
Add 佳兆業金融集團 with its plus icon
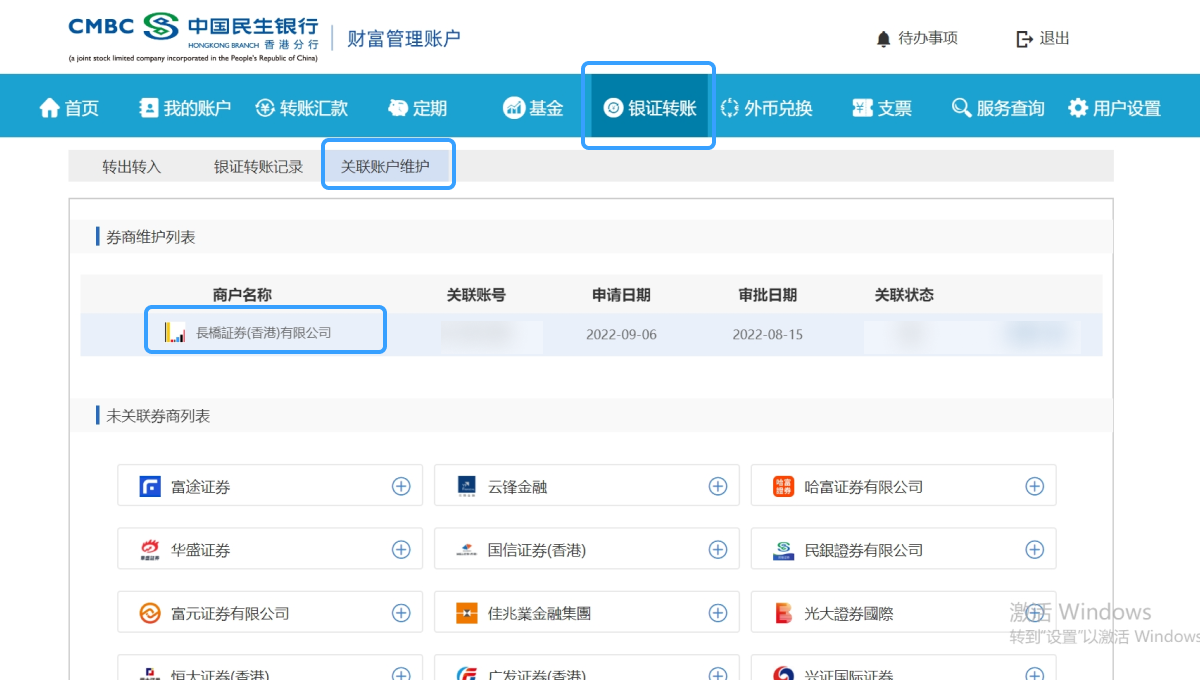[718, 612]
